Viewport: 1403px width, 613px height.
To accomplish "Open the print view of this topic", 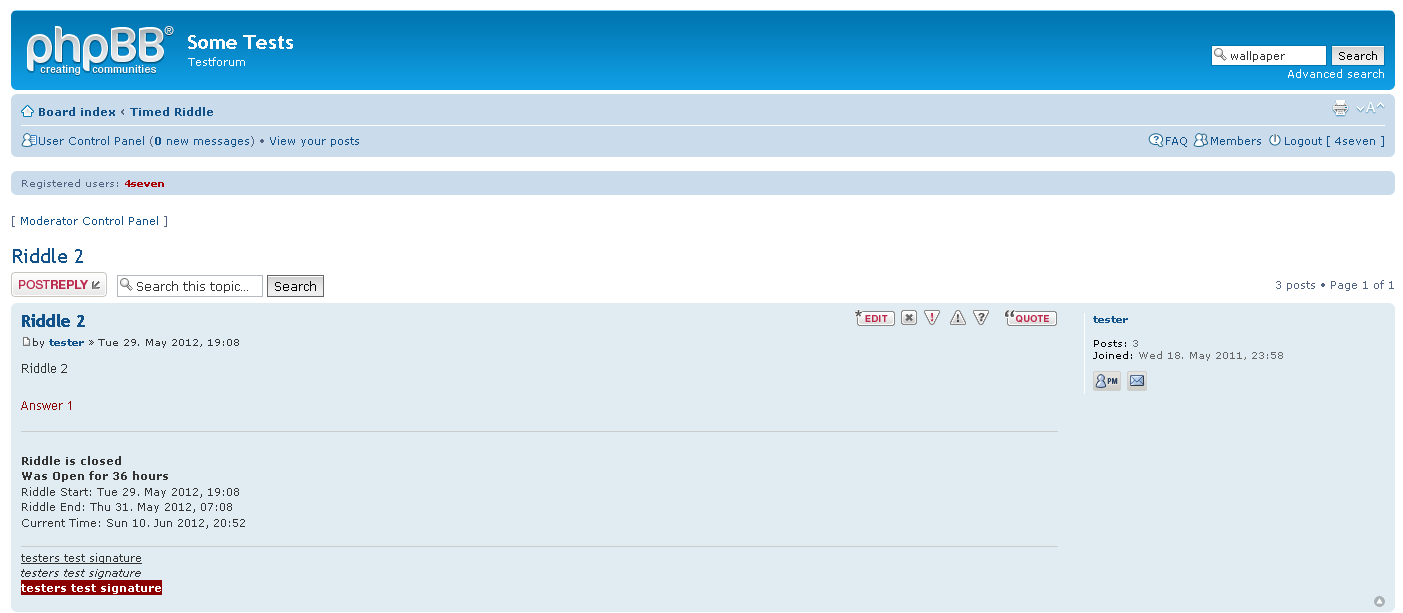I will [x=1340, y=109].
